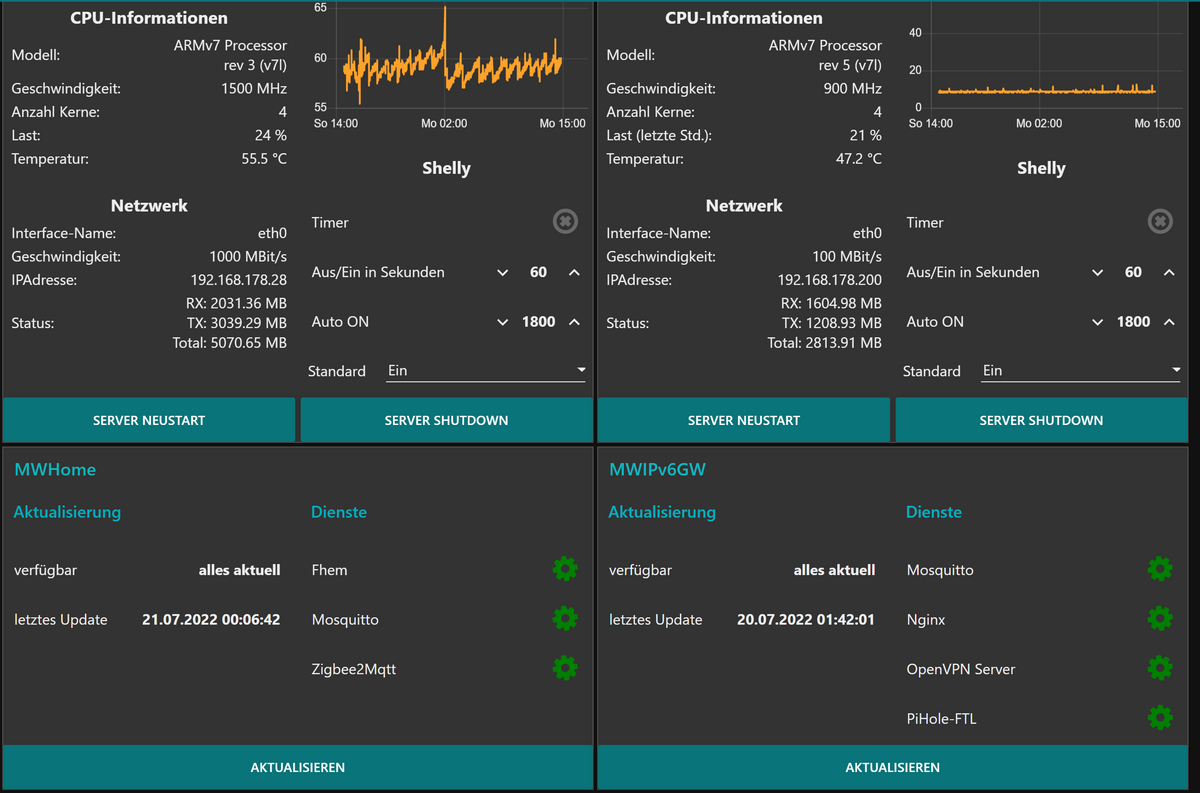Open Standard dropdown in left Shelly panel
The width and height of the screenshot is (1200, 793).
click(x=487, y=371)
